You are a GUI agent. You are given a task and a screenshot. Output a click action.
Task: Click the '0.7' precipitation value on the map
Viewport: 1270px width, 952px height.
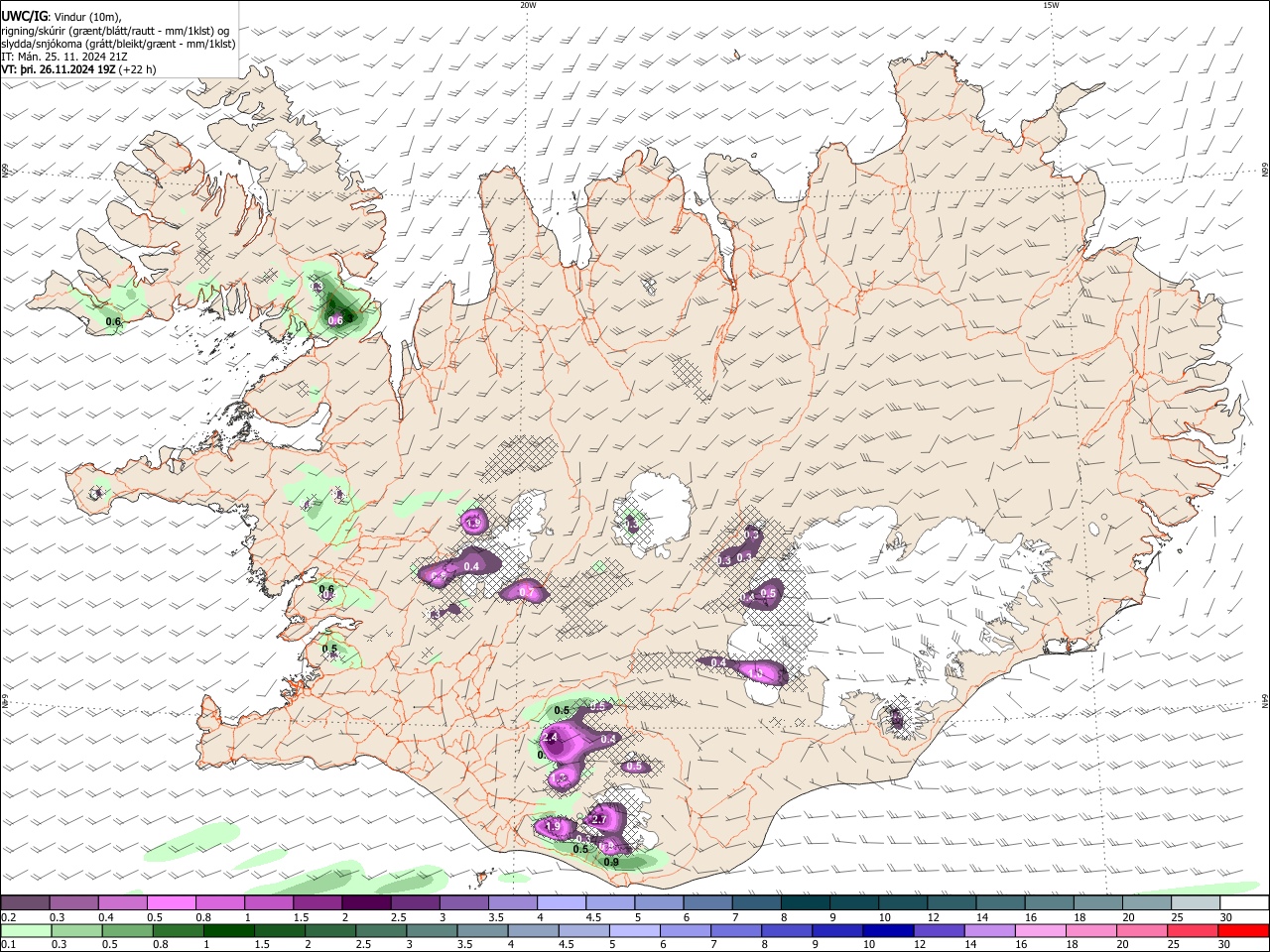[527, 593]
